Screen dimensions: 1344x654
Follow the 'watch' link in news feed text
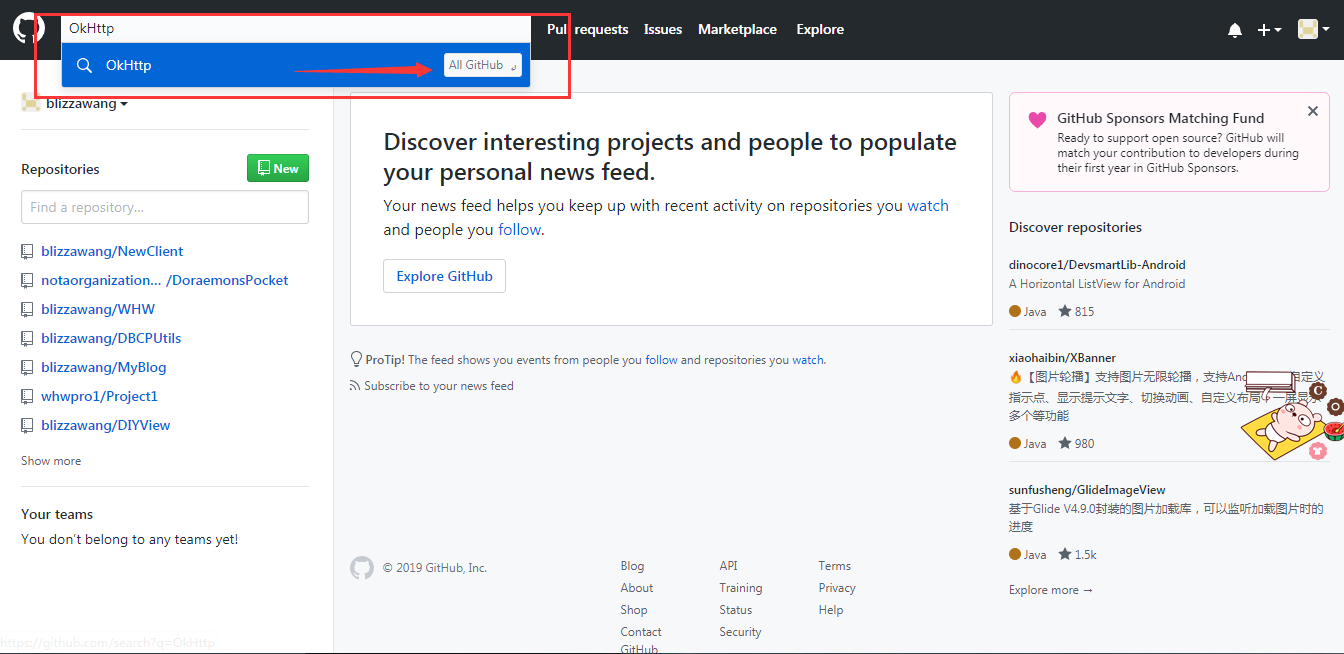point(928,205)
